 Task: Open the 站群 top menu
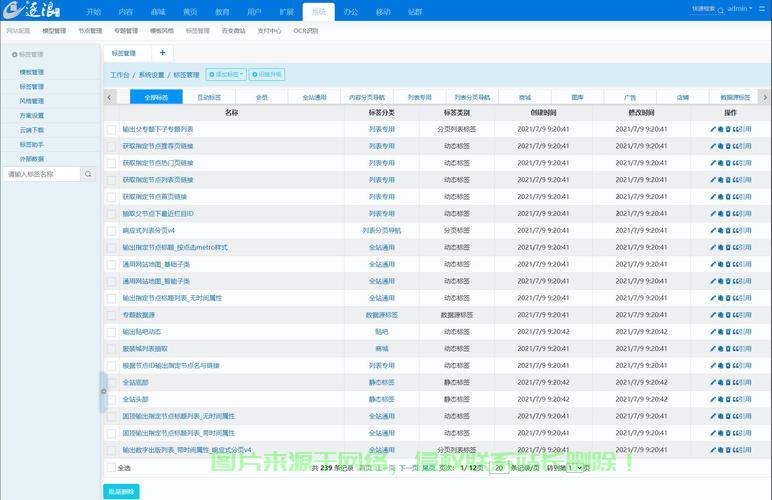pos(415,11)
